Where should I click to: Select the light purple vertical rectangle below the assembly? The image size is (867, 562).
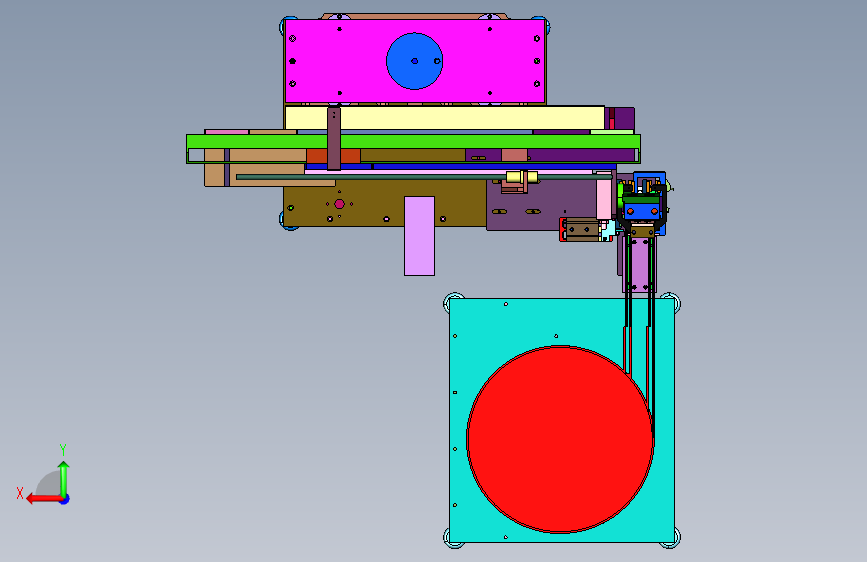pyautogui.click(x=419, y=236)
